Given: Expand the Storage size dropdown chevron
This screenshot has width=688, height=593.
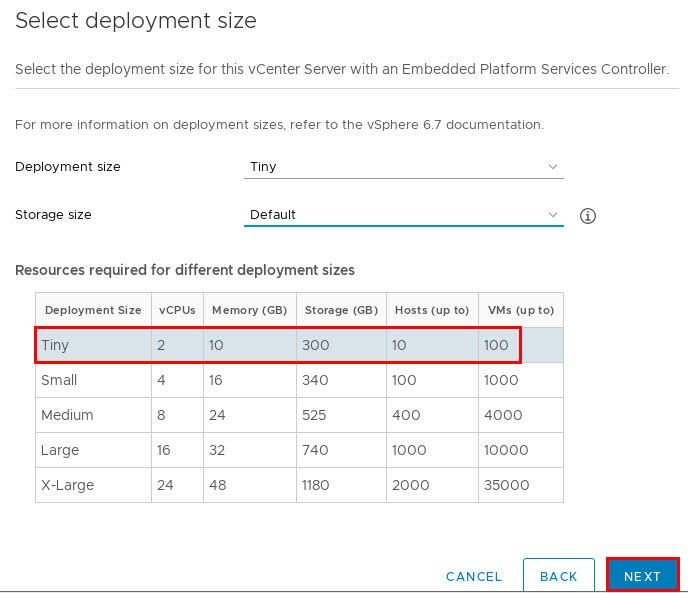Looking at the screenshot, I should 552,215.
